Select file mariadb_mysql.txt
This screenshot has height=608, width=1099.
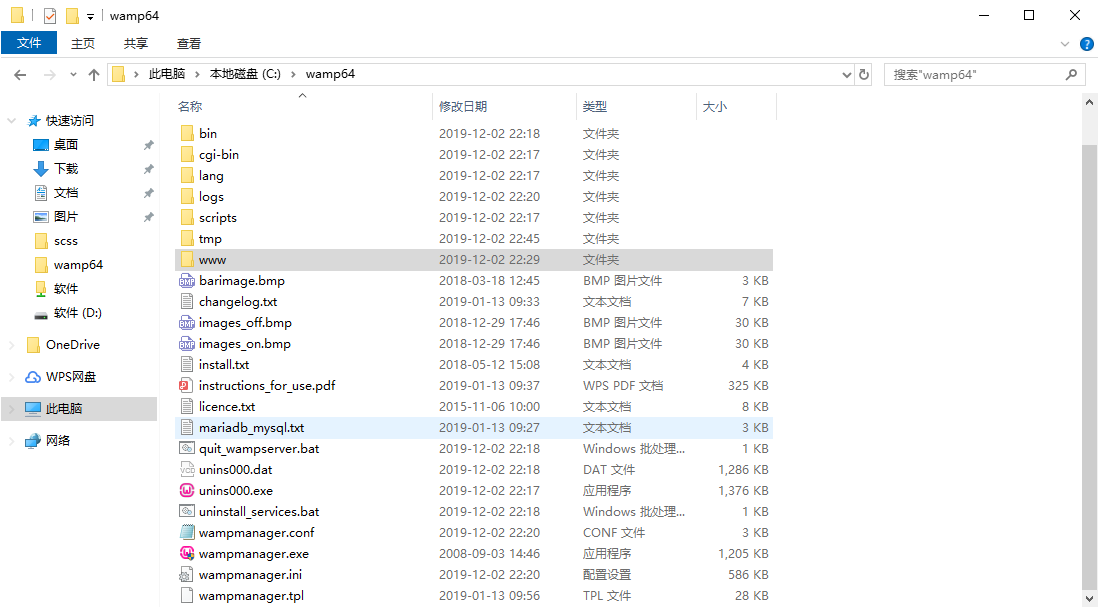tap(474, 428)
